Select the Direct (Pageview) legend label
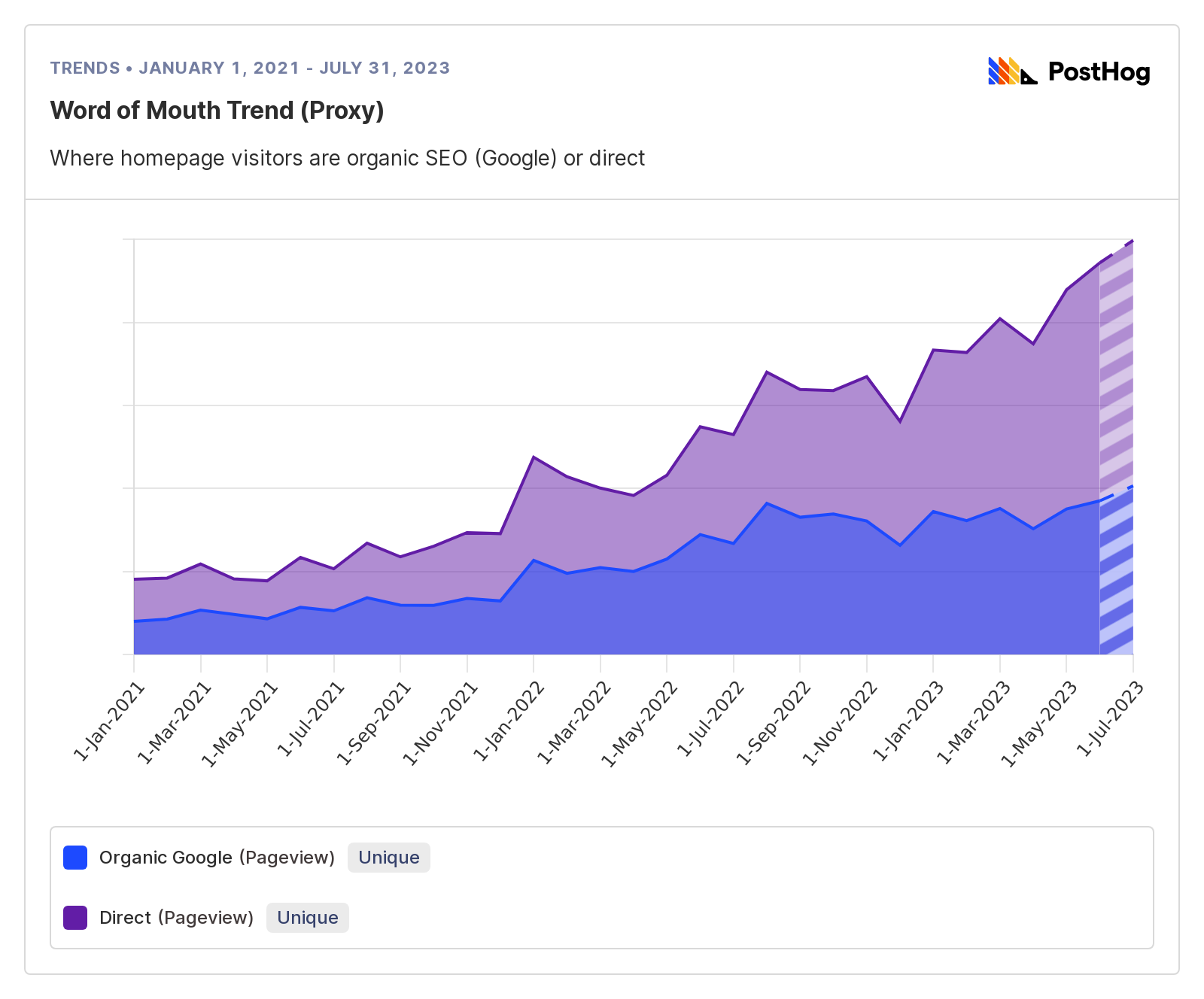Screen dimensions: 1204x999 (x=176, y=918)
